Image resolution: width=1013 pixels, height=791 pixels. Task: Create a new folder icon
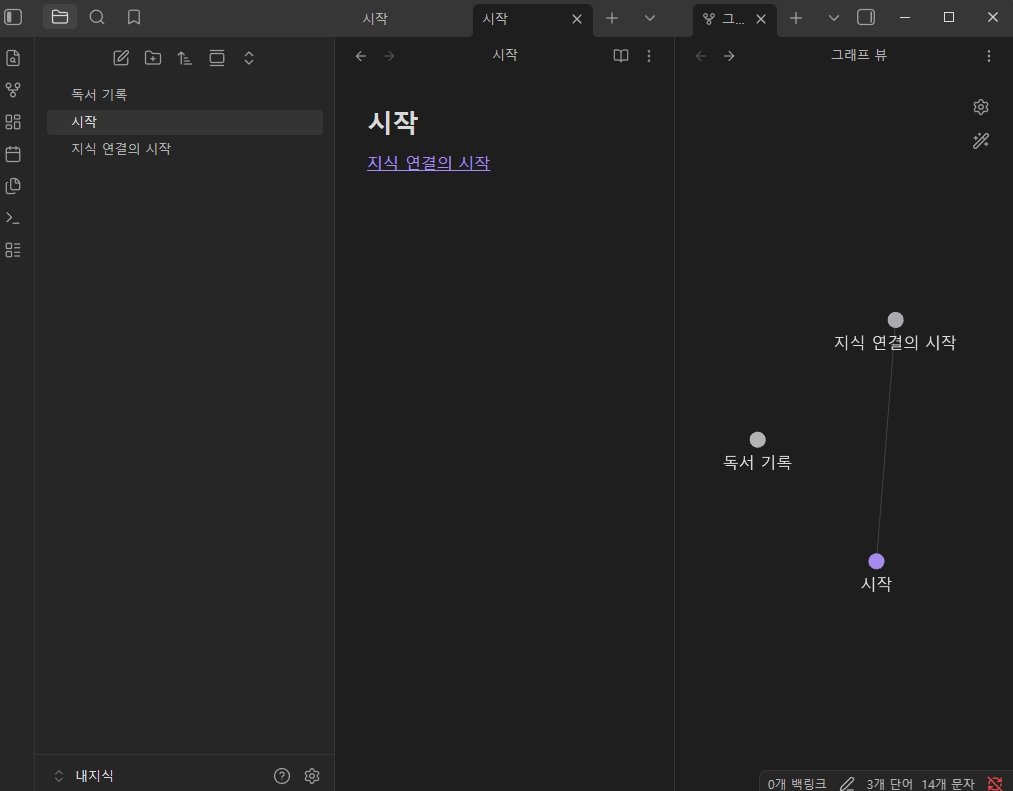tap(153, 58)
